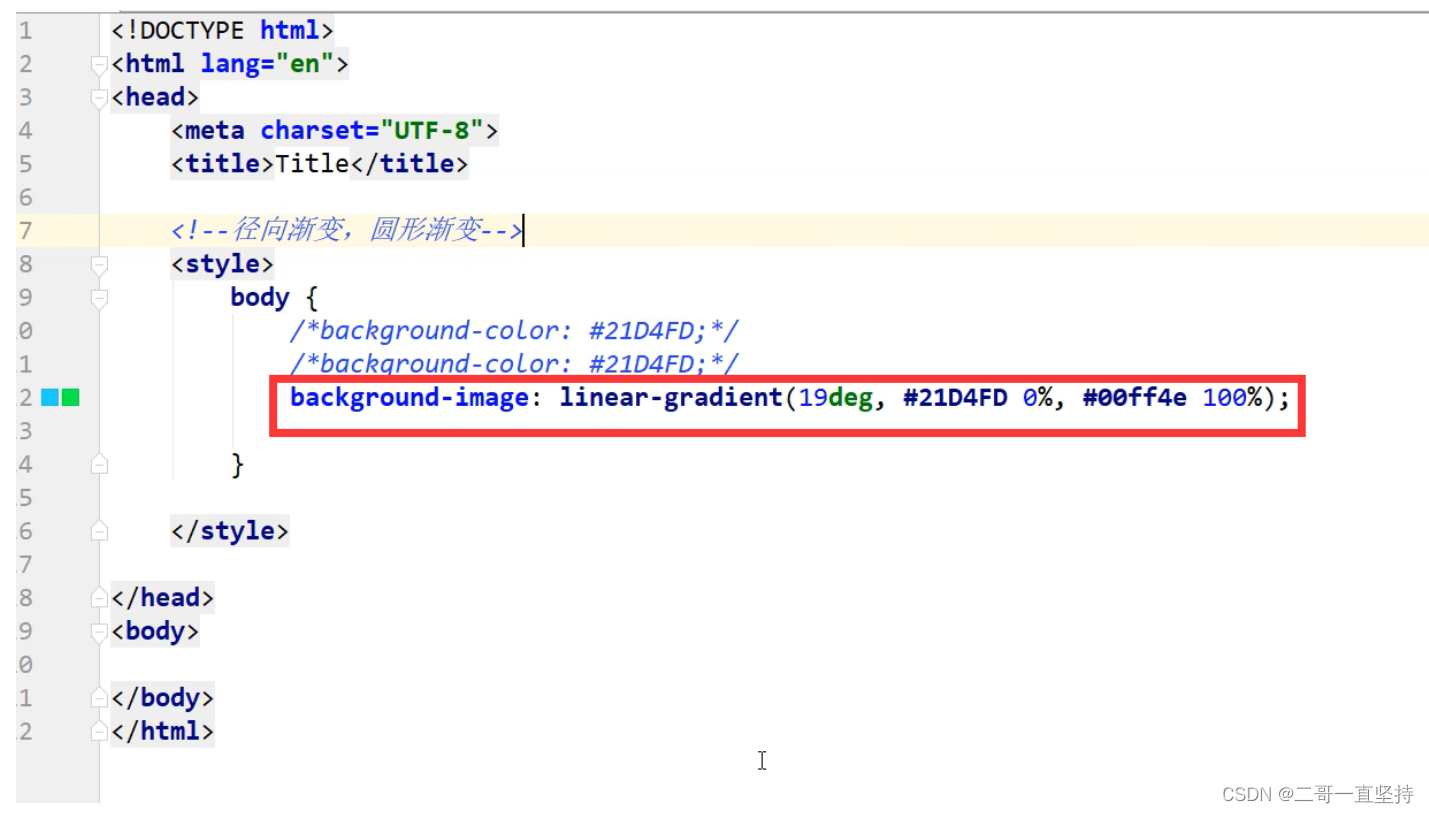The height and width of the screenshot is (813, 1429).
Task: Click the 100% stop value
Action: 1231,397
